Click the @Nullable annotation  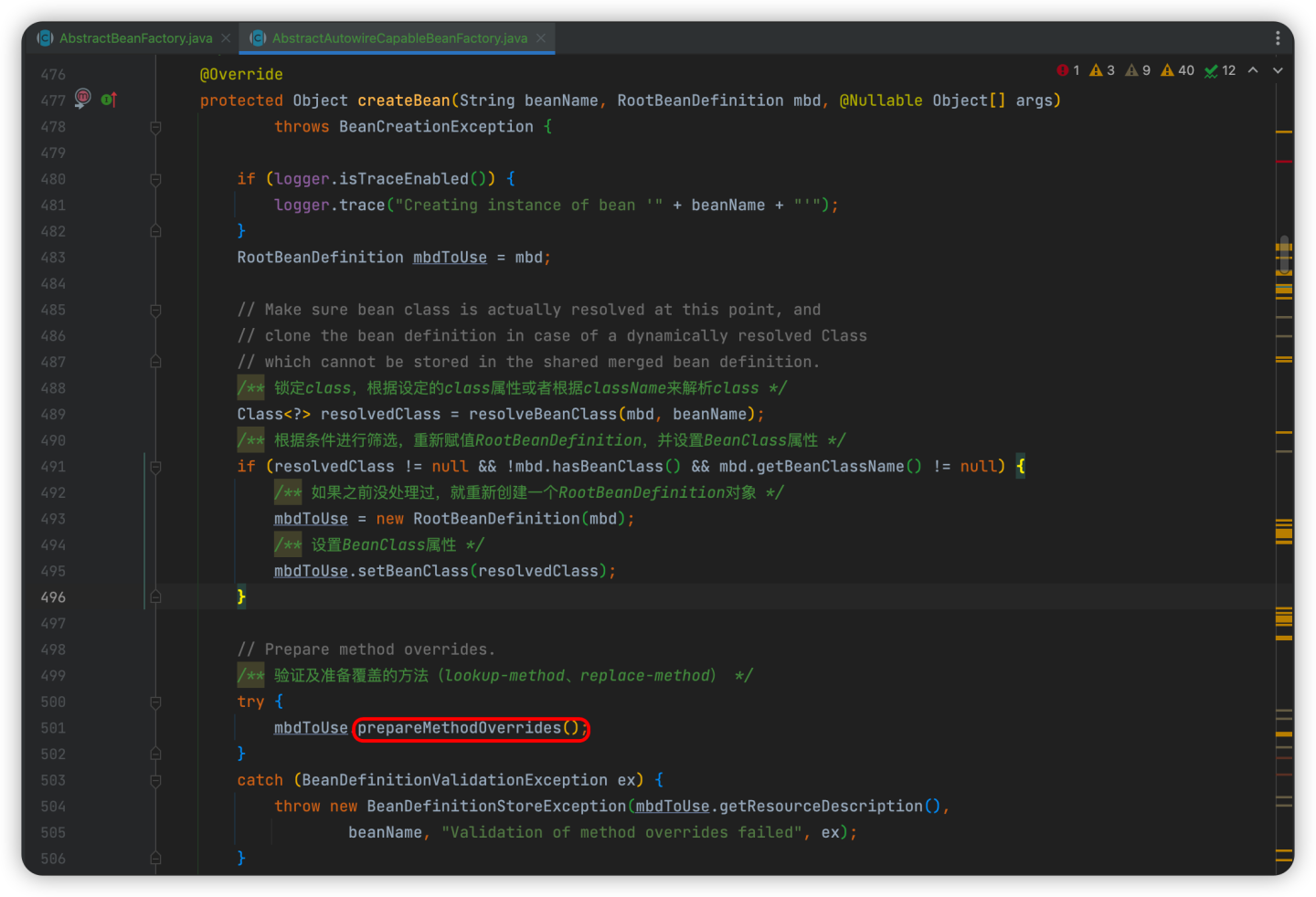pos(881,100)
